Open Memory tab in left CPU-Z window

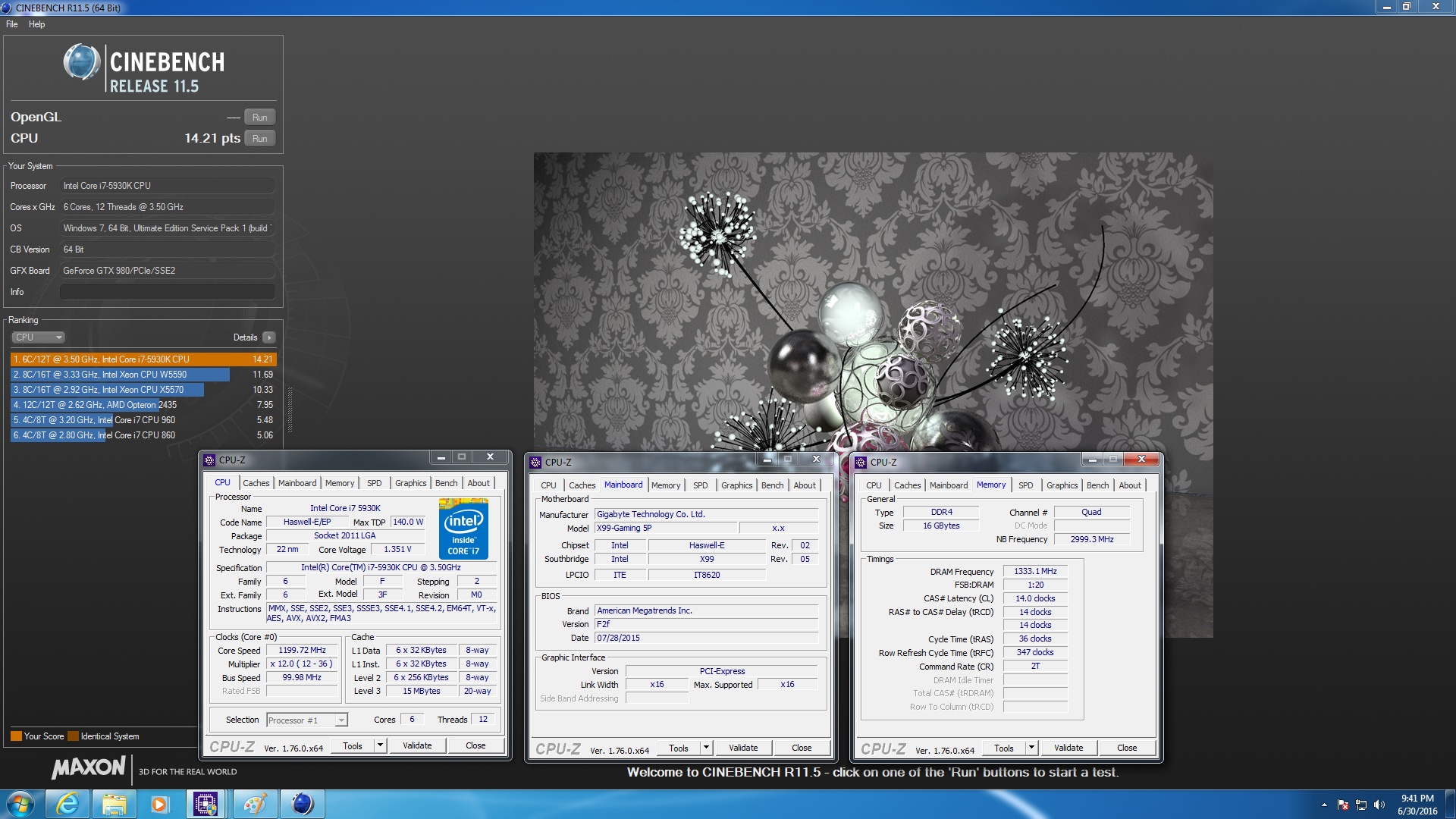(x=340, y=483)
